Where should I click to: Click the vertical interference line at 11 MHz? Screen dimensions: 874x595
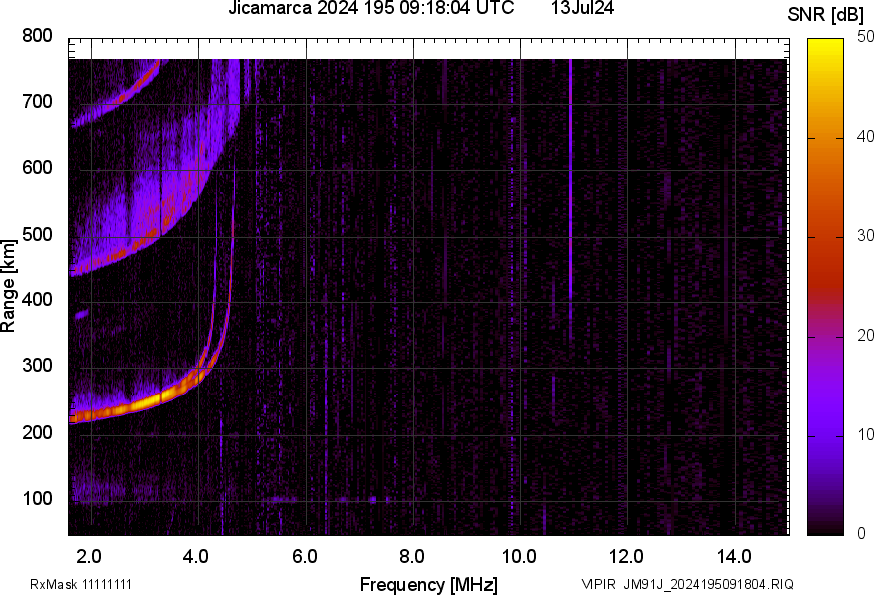tap(570, 200)
